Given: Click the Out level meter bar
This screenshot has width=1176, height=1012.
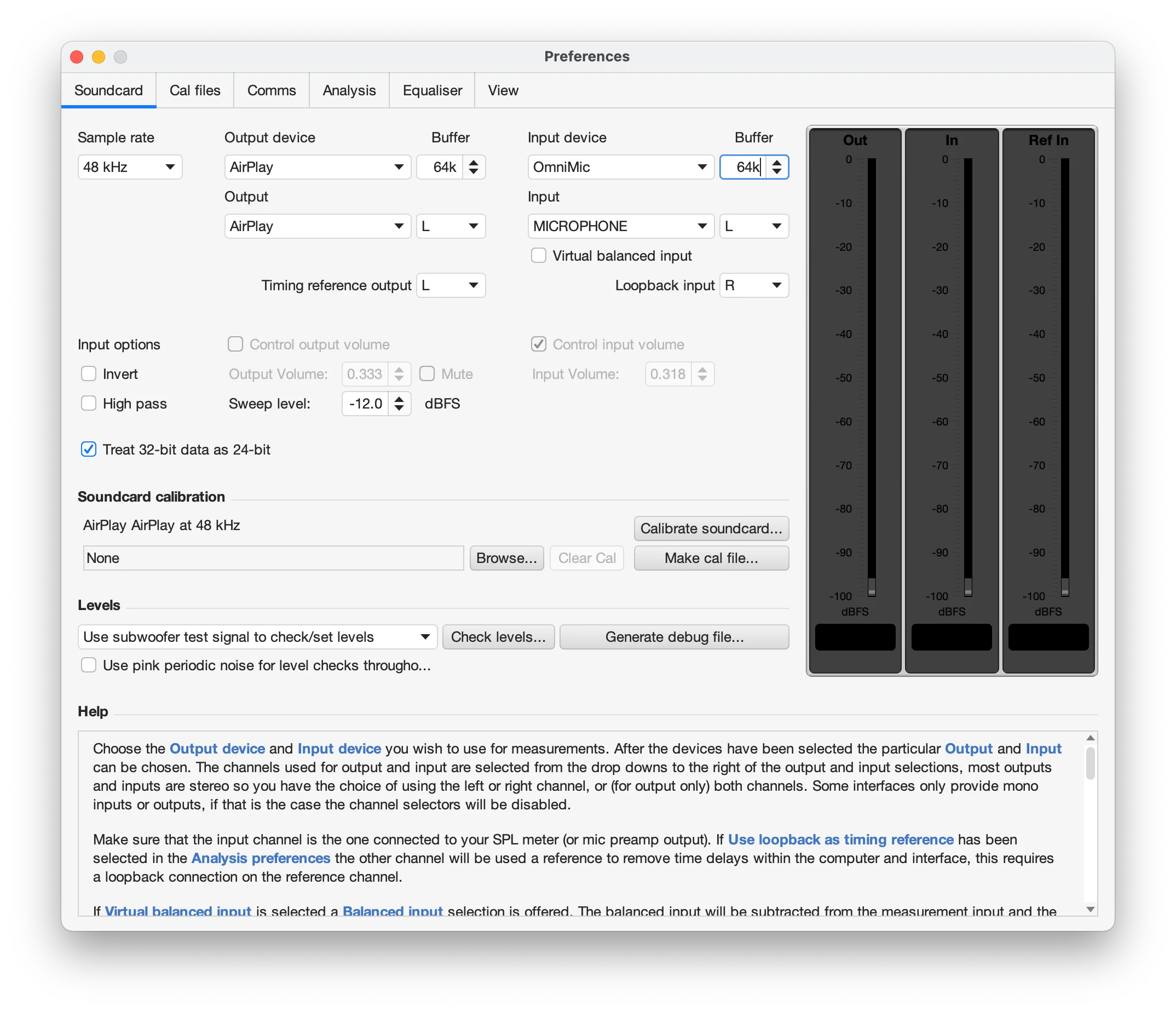Looking at the screenshot, I should click(x=871, y=376).
